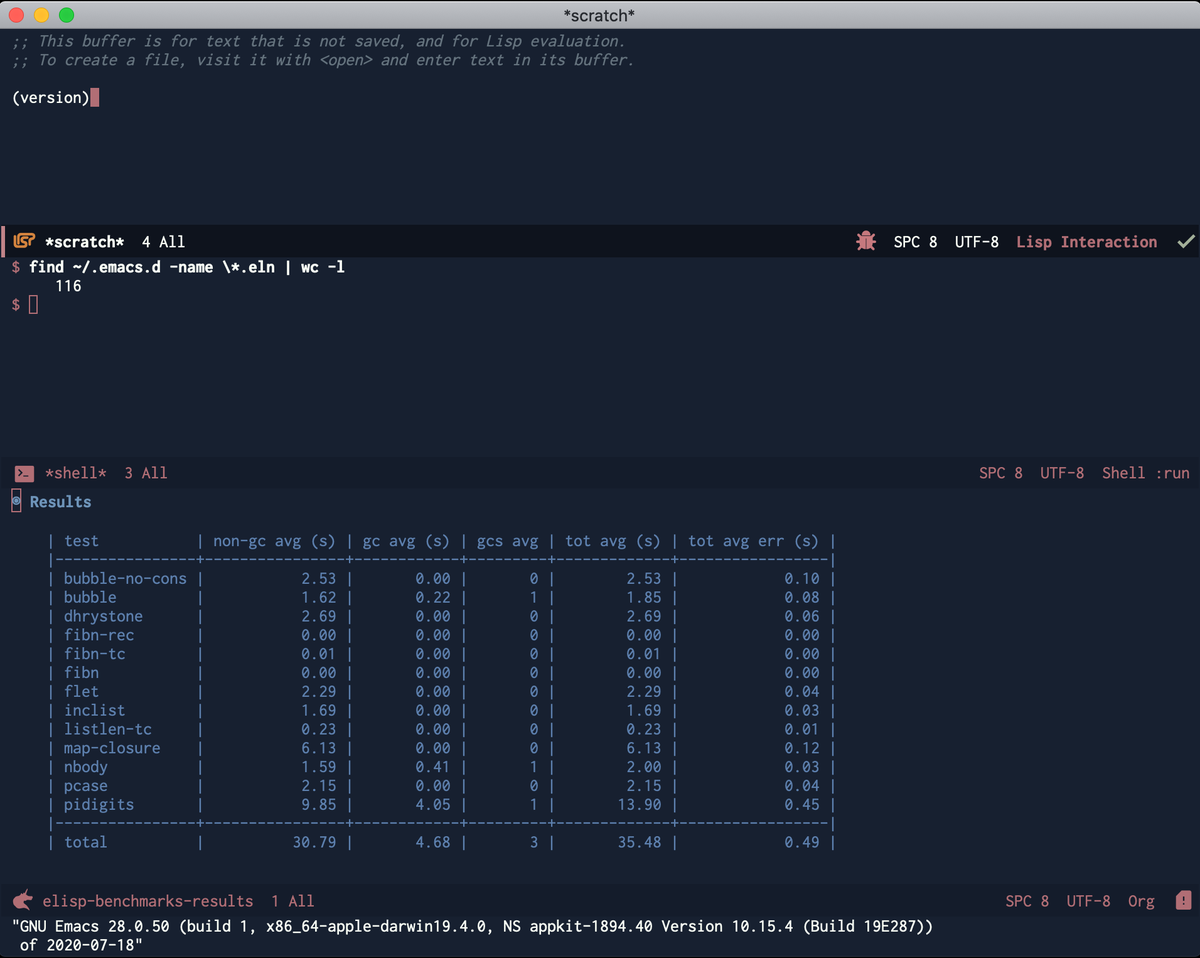Screen dimensions: 1200x958
Task: Click the 'tot avg err (s)' column header
Action: pos(754,541)
